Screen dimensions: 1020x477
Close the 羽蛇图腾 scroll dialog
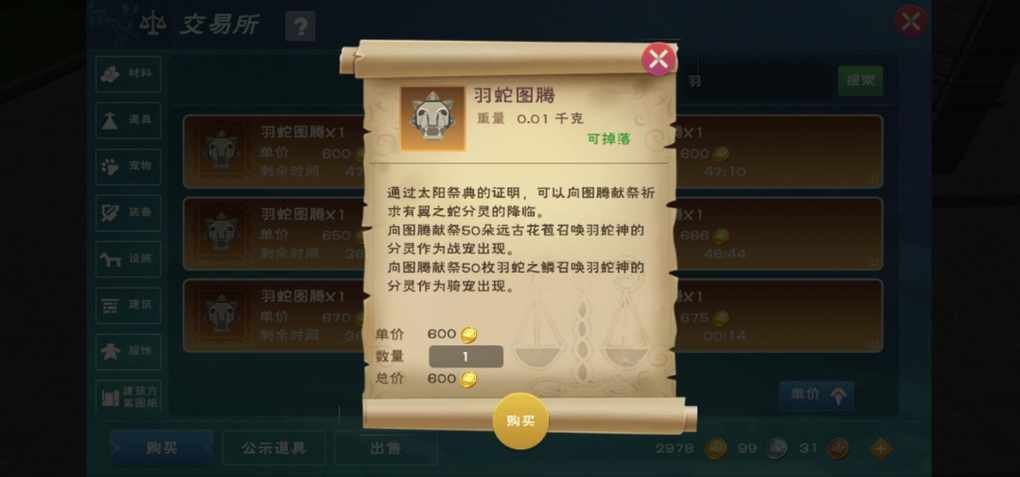[658, 60]
